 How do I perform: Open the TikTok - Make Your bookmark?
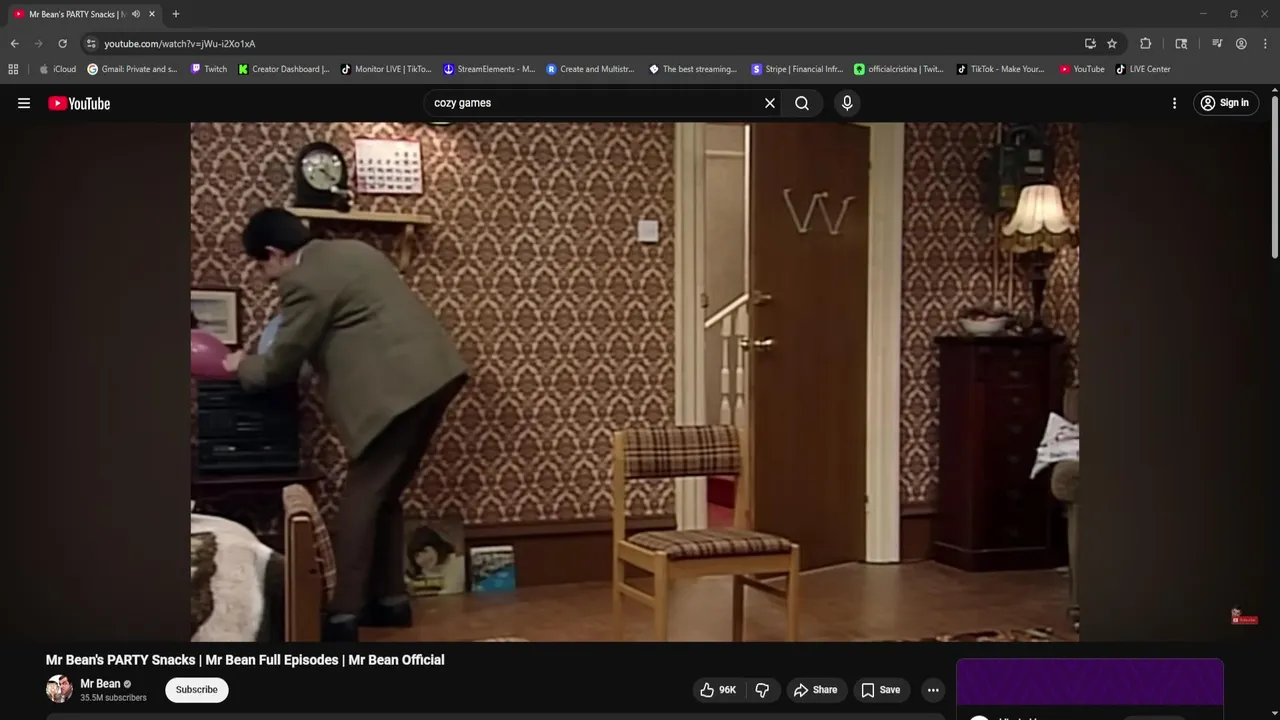1000,69
